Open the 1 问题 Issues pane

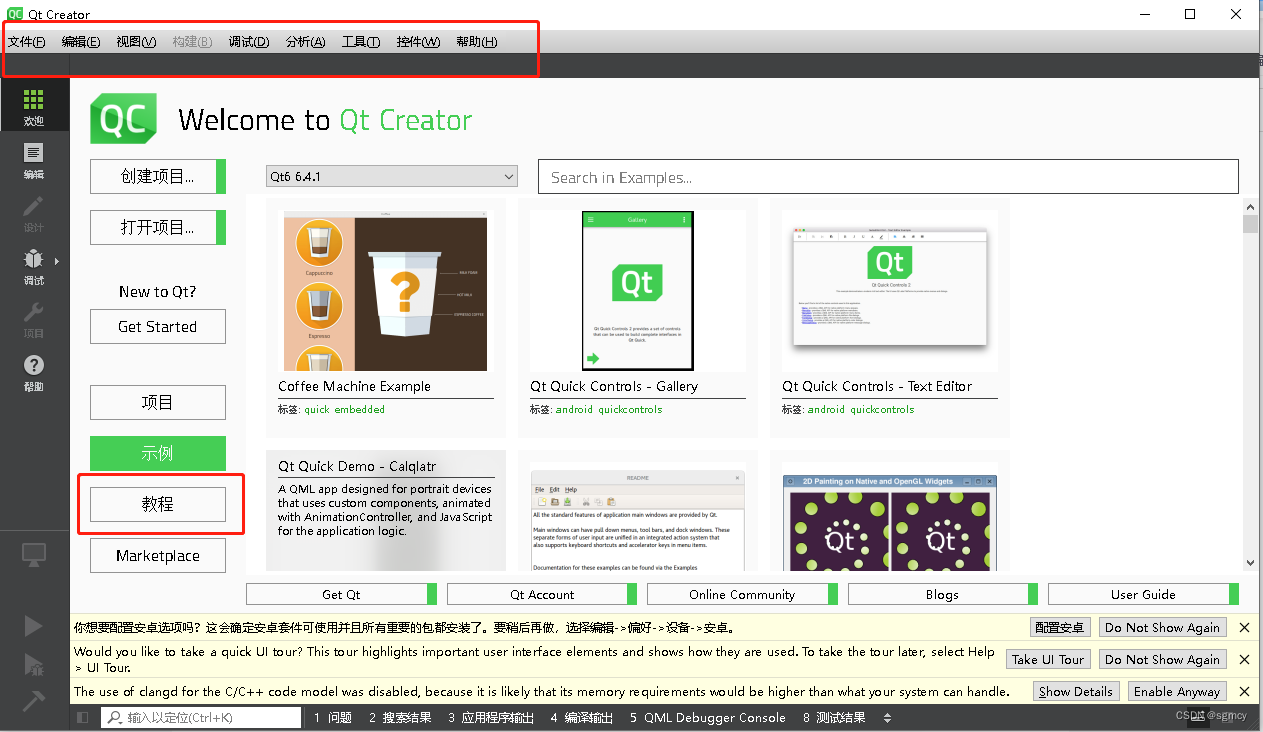333,718
